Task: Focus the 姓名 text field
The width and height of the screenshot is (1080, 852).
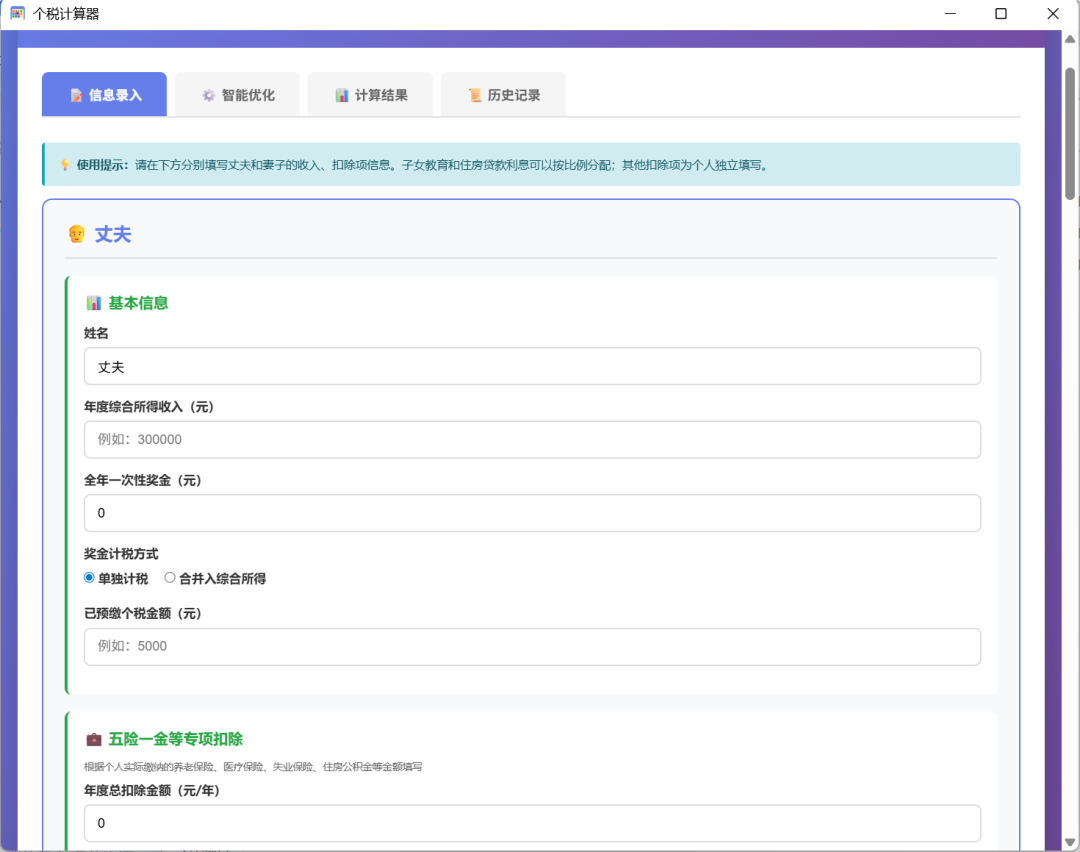Action: (x=532, y=367)
